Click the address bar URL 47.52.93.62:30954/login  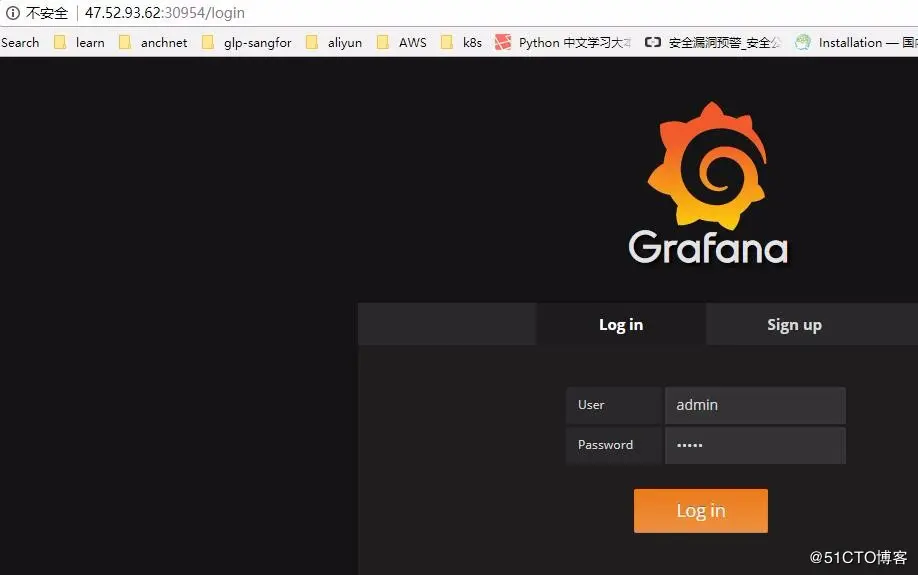click(165, 13)
